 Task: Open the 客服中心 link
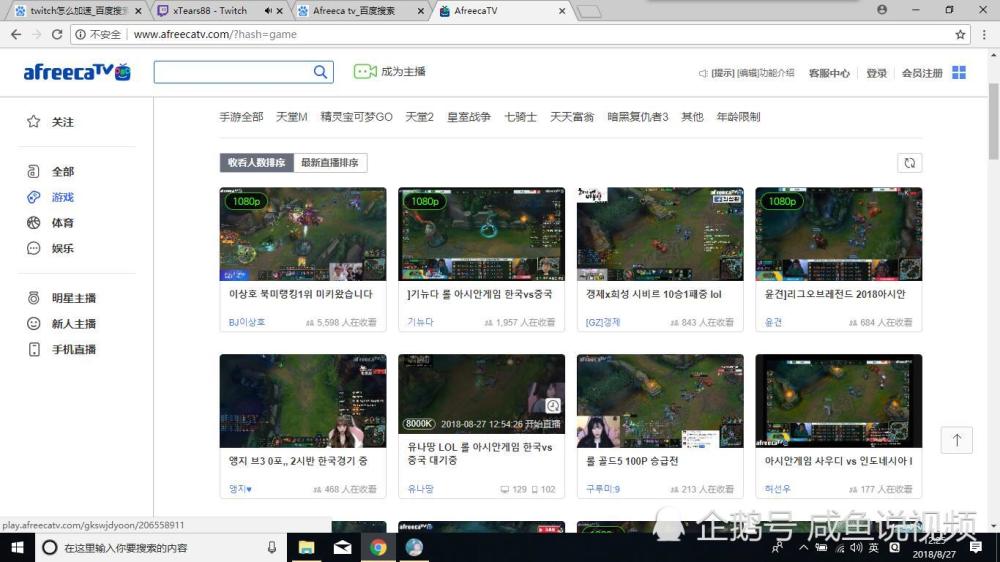pyautogui.click(x=829, y=73)
